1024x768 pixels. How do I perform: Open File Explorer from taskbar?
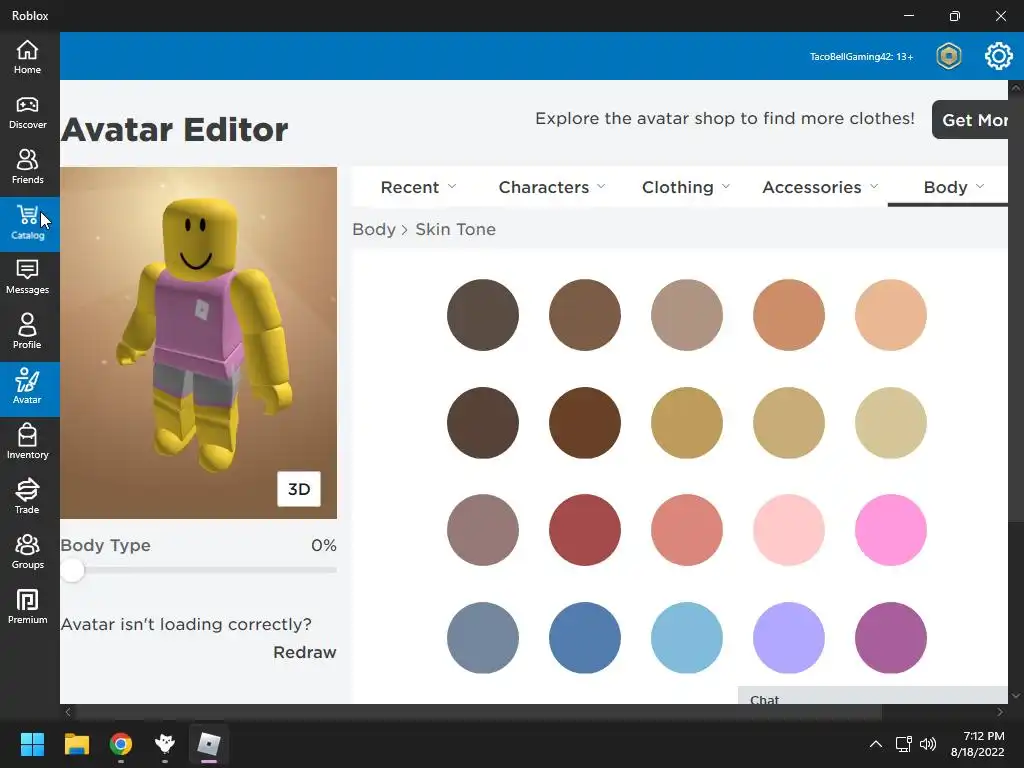coord(76,744)
